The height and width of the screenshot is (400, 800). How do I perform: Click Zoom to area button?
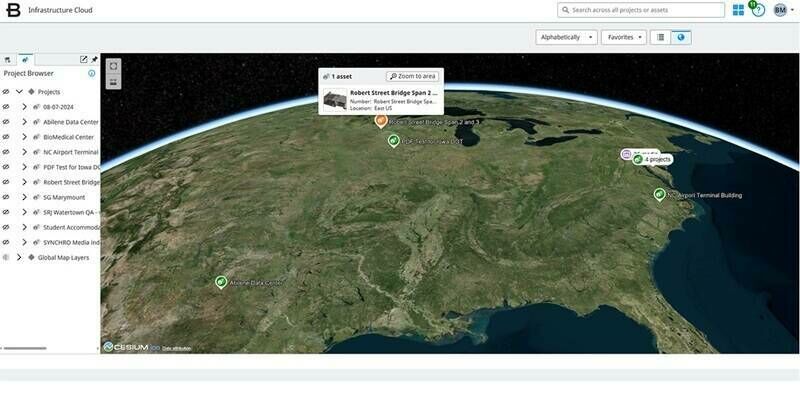412,76
